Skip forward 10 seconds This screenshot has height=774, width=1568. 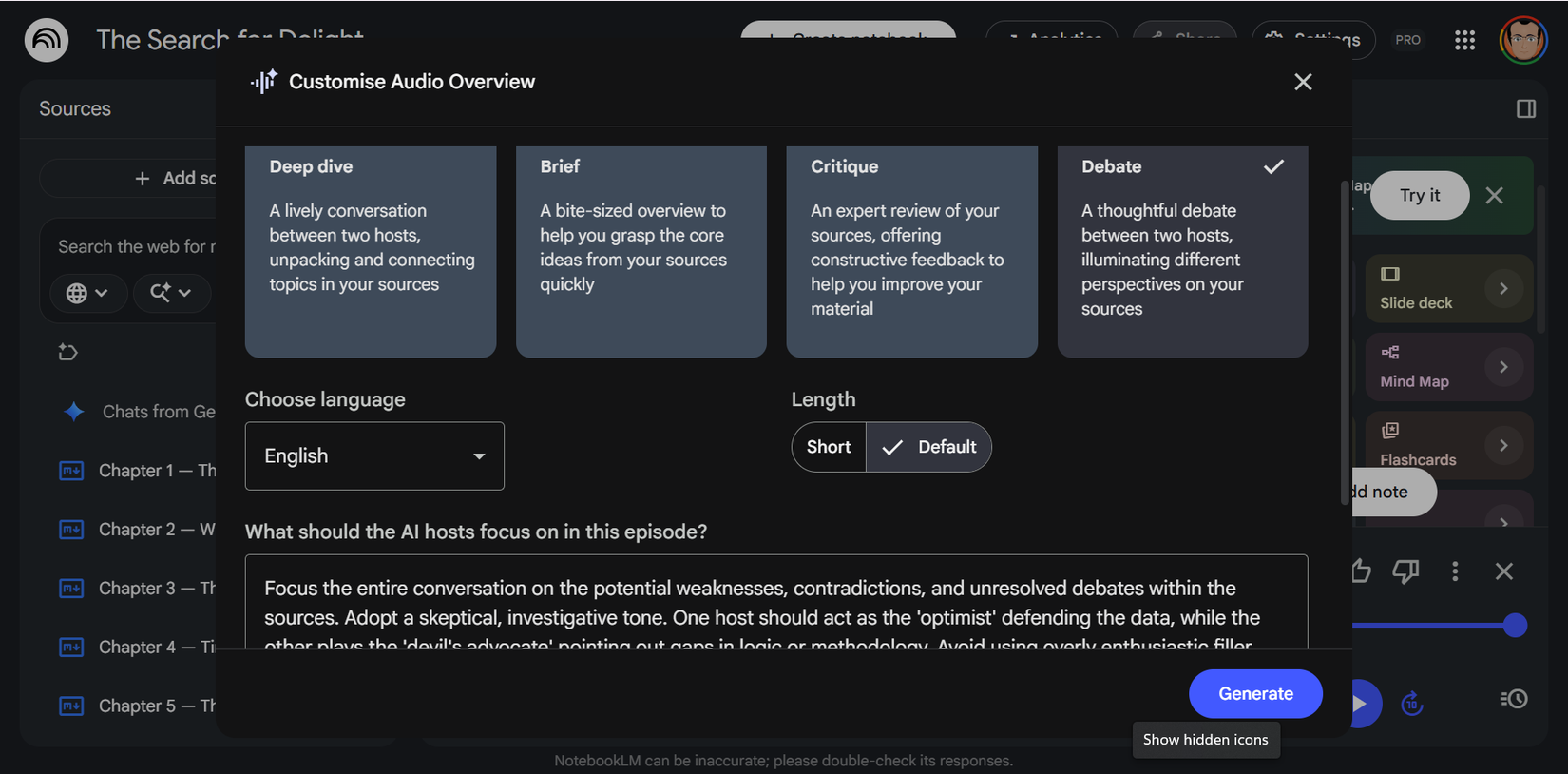click(1412, 704)
